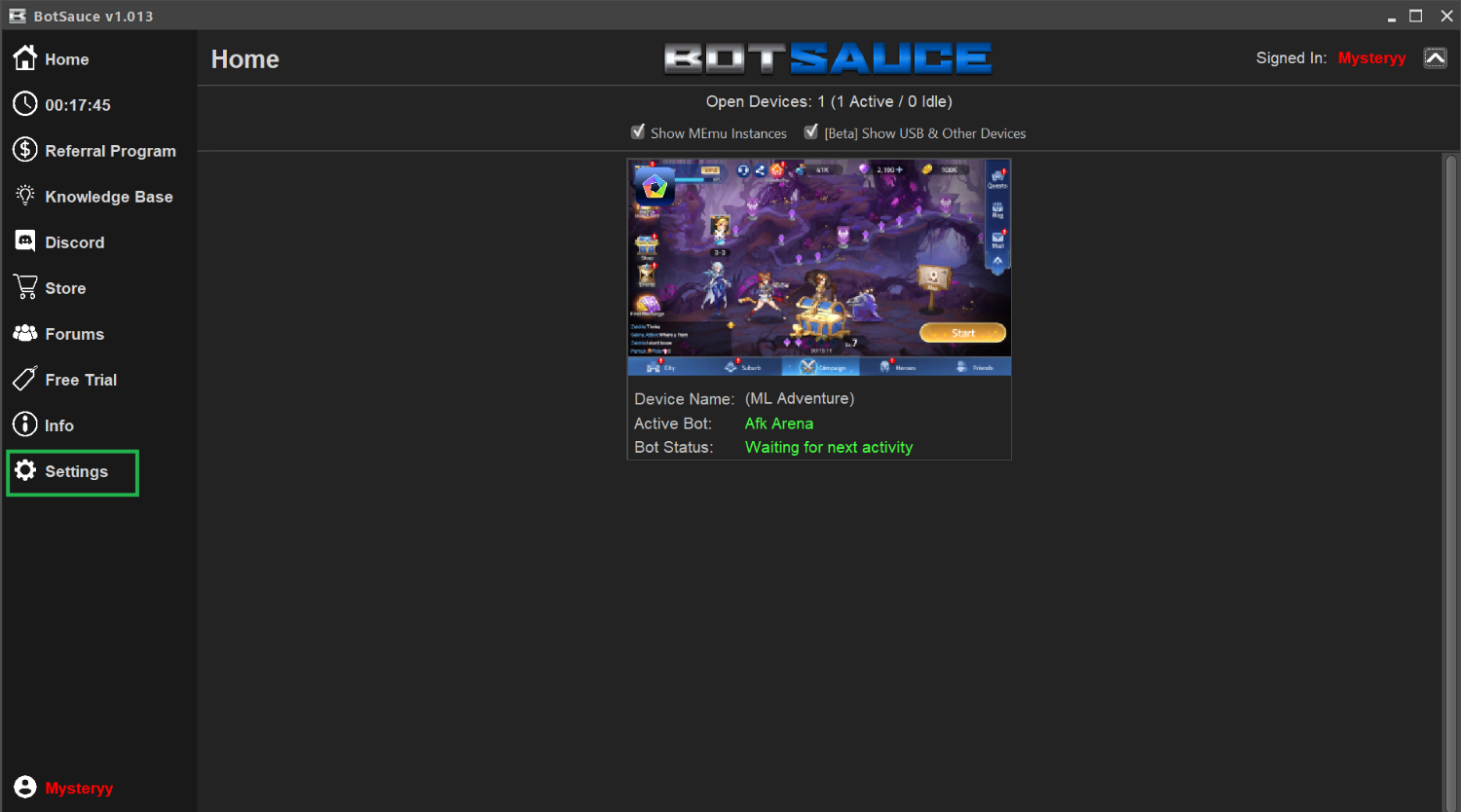
Task: Open the Knowledge Base lightbulb icon
Action: (25, 196)
